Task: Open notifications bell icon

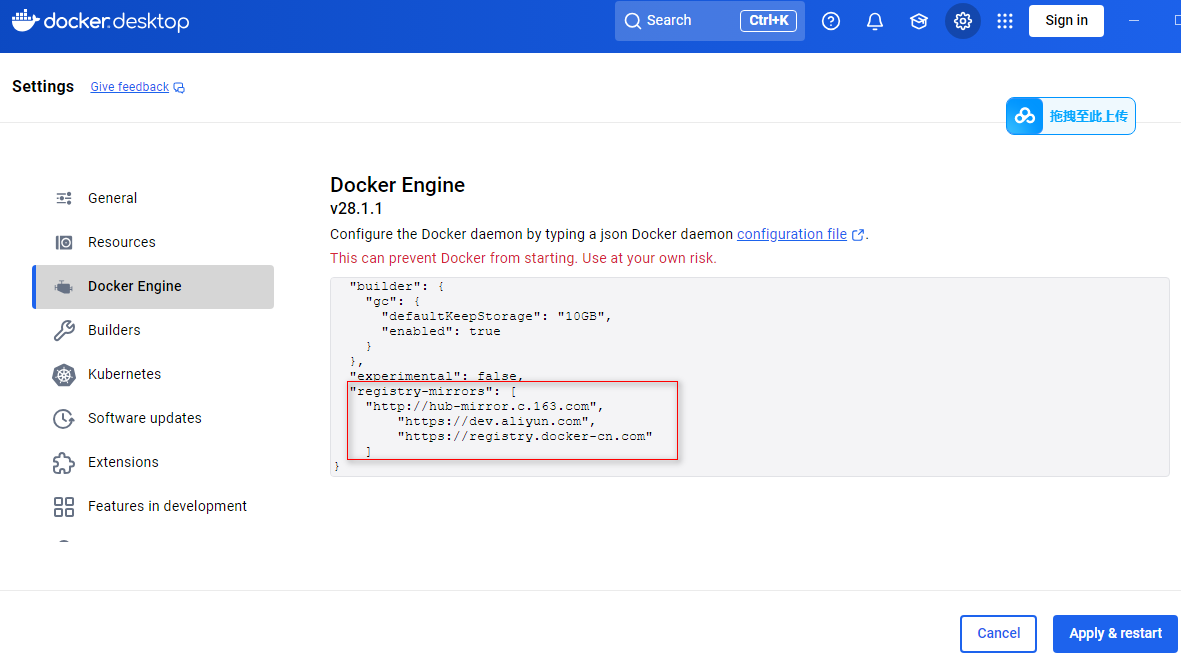Action: (x=874, y=21)
